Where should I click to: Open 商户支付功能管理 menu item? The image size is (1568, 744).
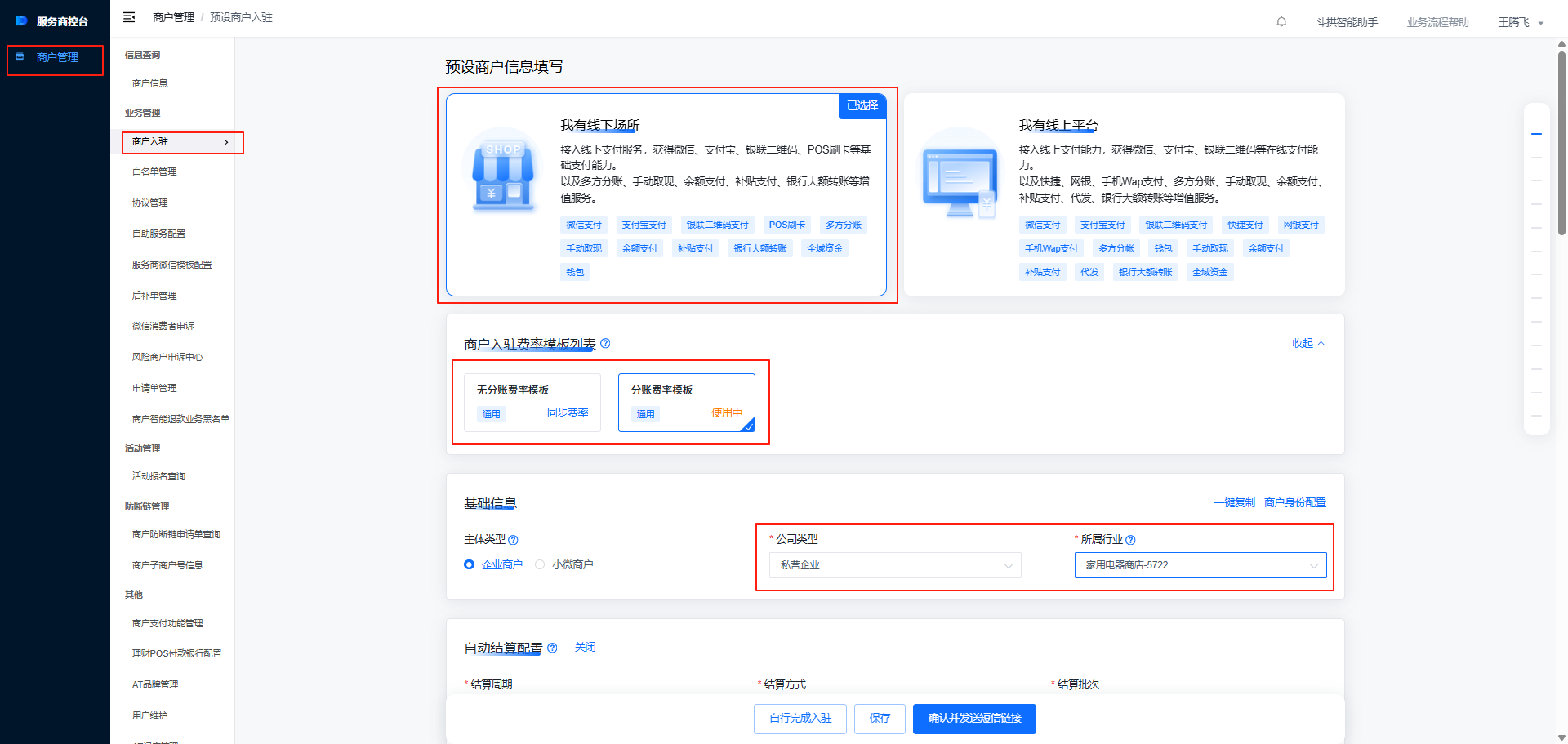pos(167,623)
